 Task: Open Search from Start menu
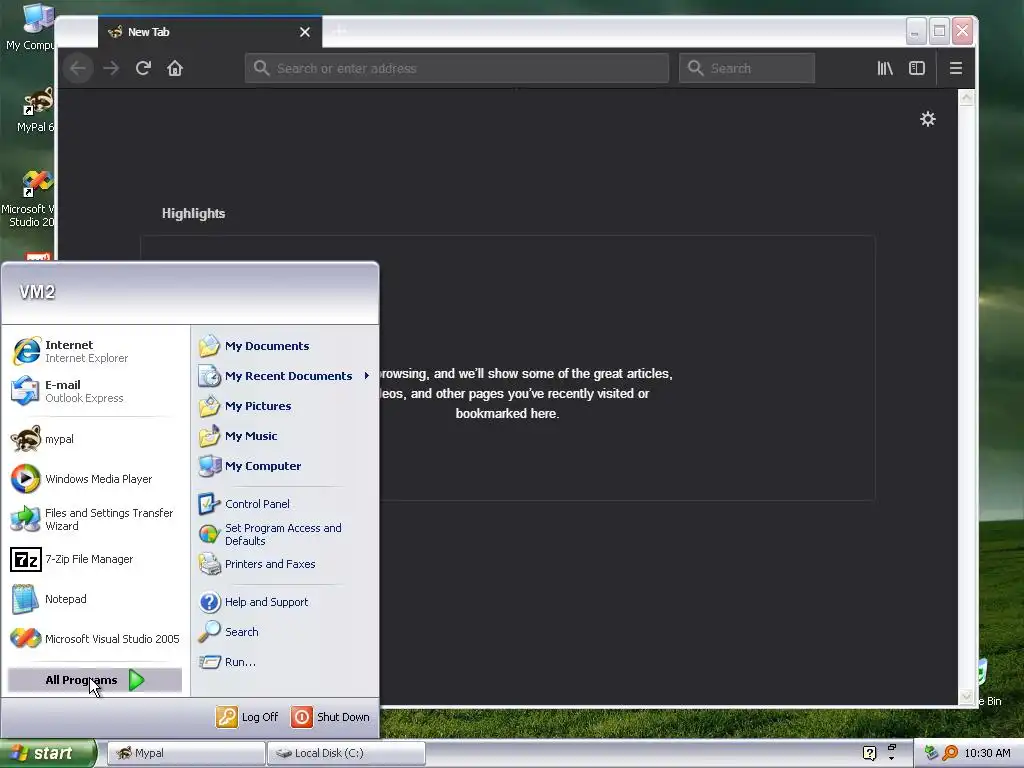(285, 632)
